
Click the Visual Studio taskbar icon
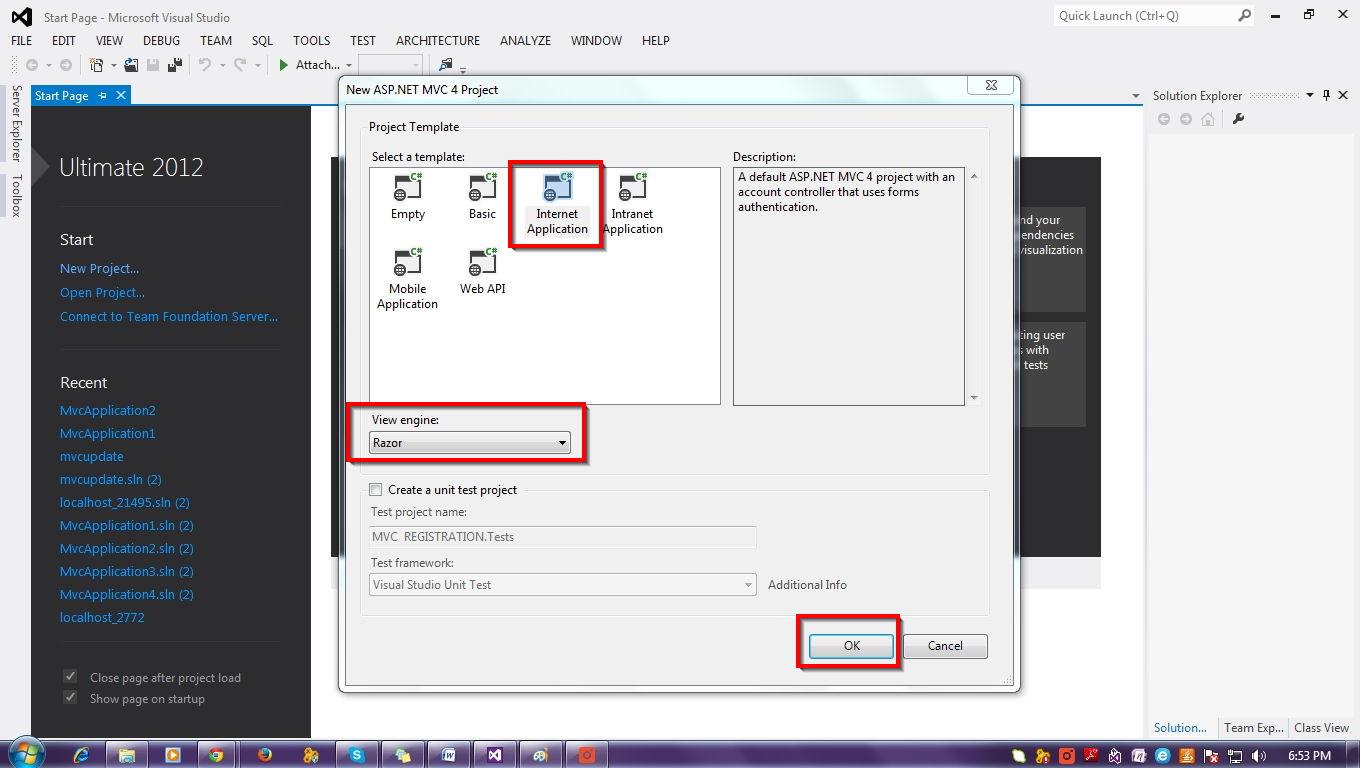pos(495,753)
